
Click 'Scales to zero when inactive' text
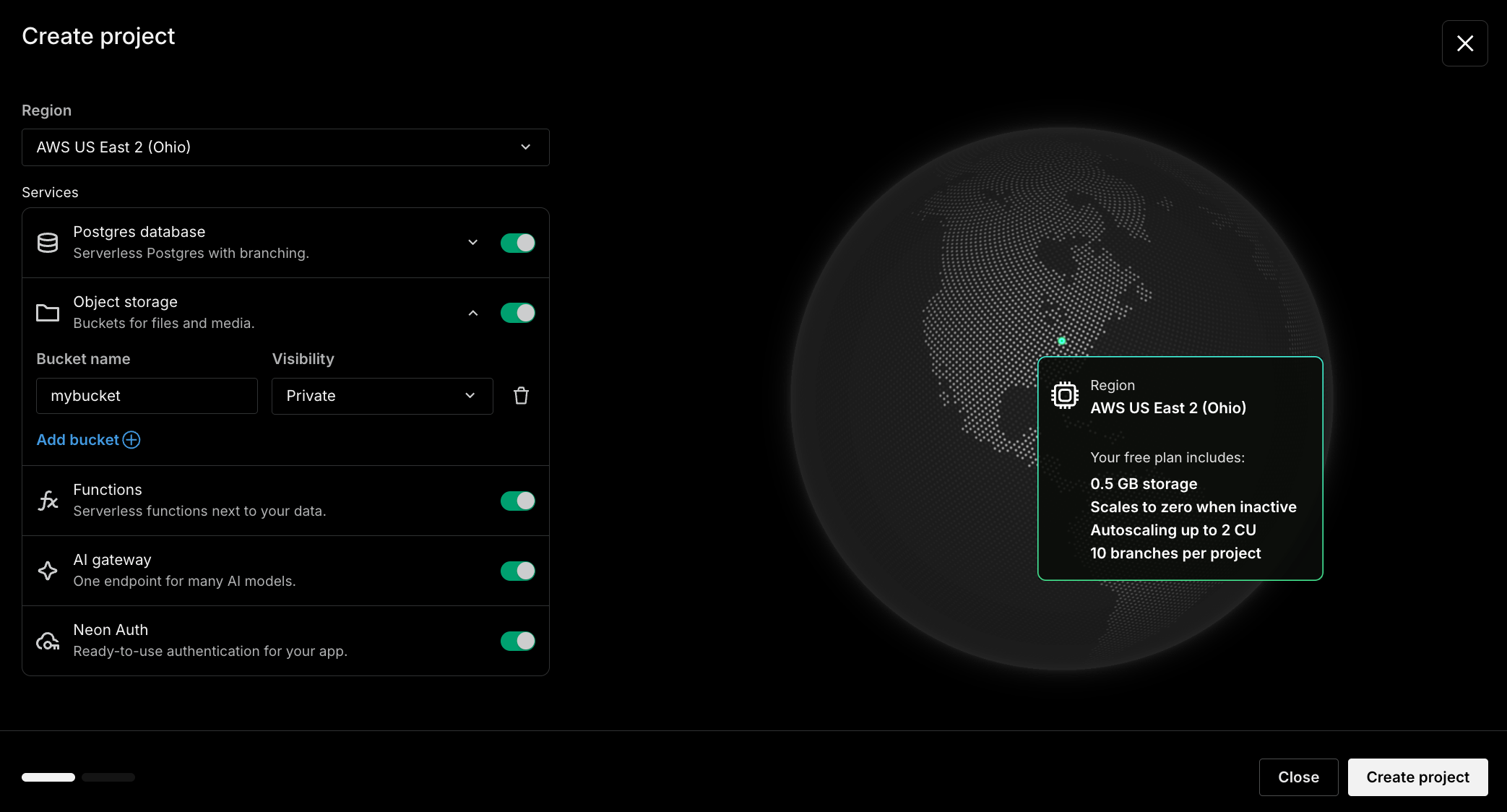(x=1193, y=507)
